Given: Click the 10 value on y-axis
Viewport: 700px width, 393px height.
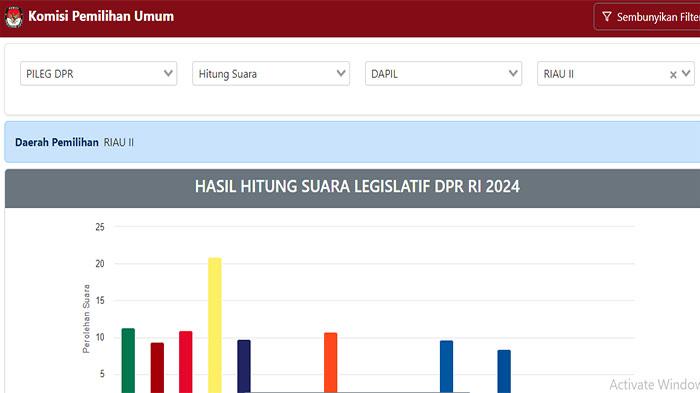Looking at the screenshot, I should pos(100,337).
